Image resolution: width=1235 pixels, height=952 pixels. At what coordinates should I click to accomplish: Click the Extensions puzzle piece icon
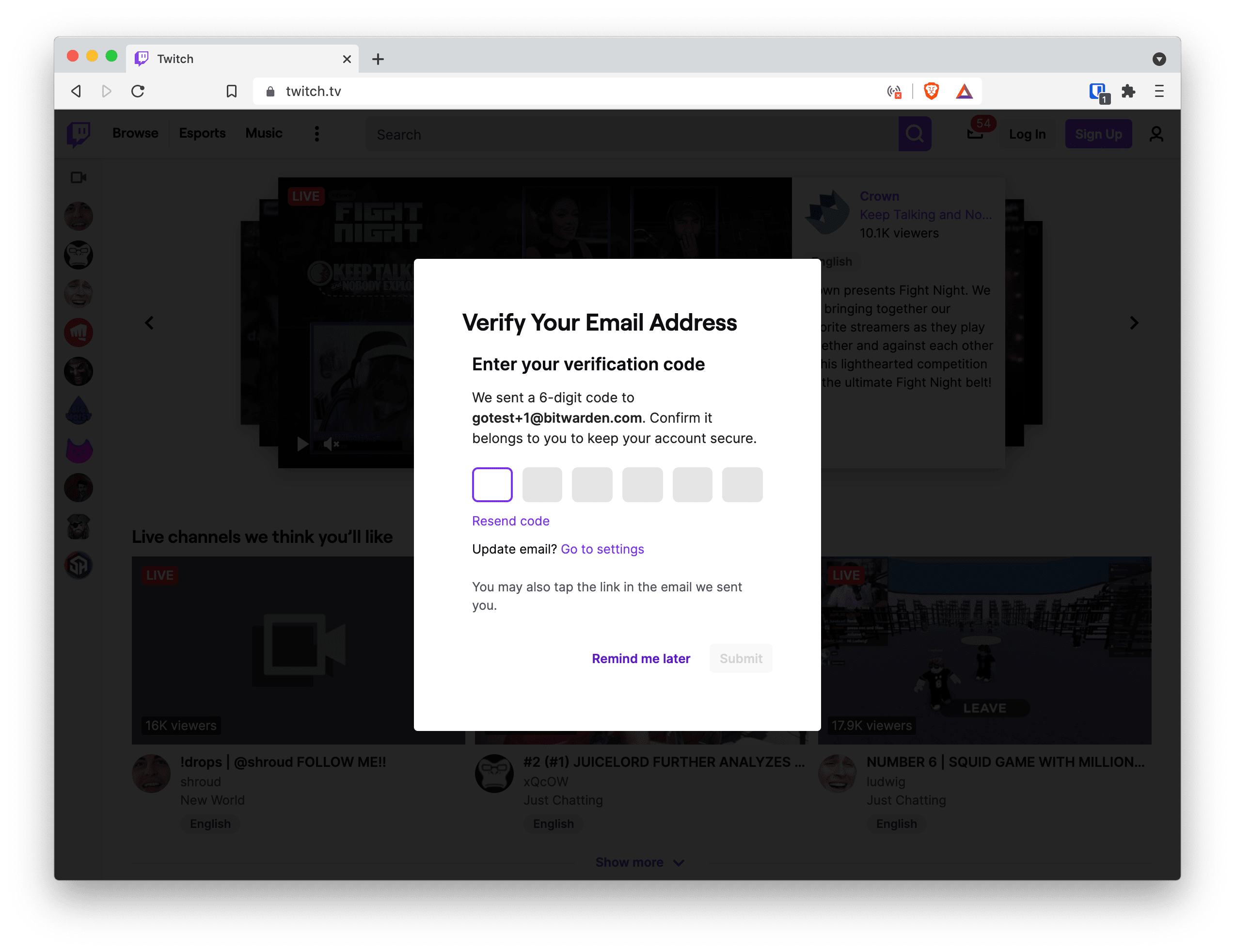click(x=1128, y=91)
